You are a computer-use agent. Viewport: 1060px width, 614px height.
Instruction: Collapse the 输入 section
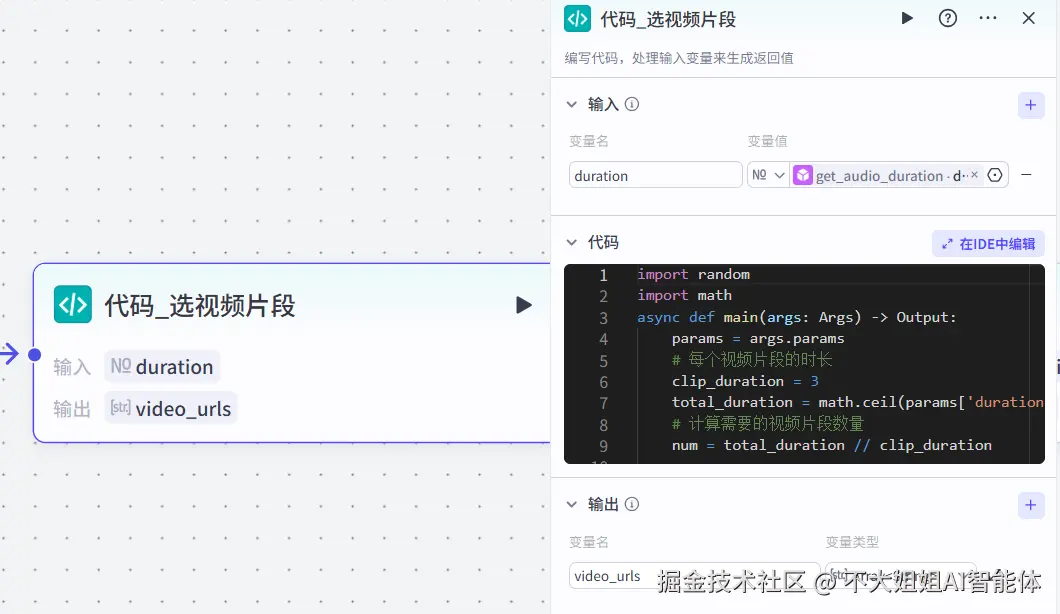point(571,104)
